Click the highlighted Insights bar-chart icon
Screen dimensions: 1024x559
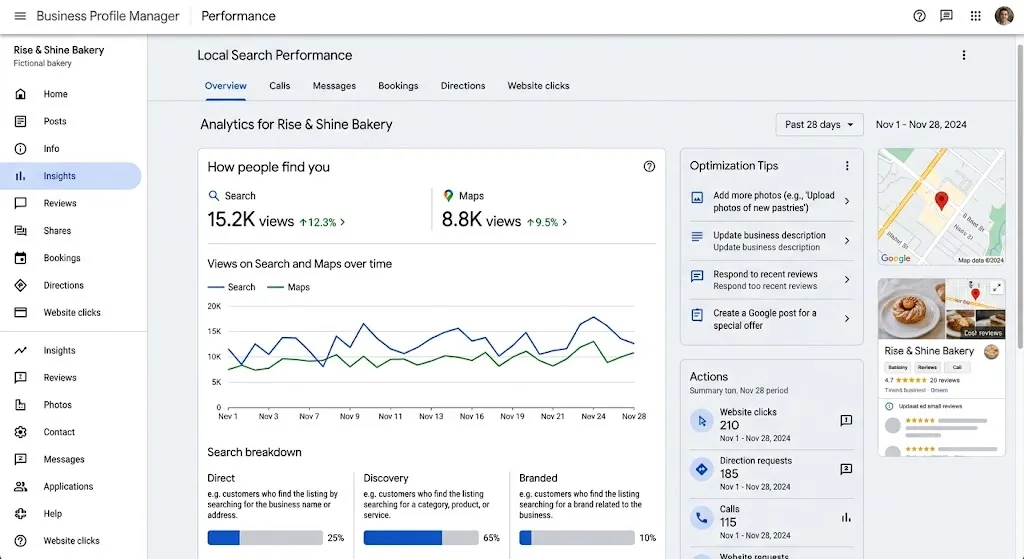click(20, 176)
